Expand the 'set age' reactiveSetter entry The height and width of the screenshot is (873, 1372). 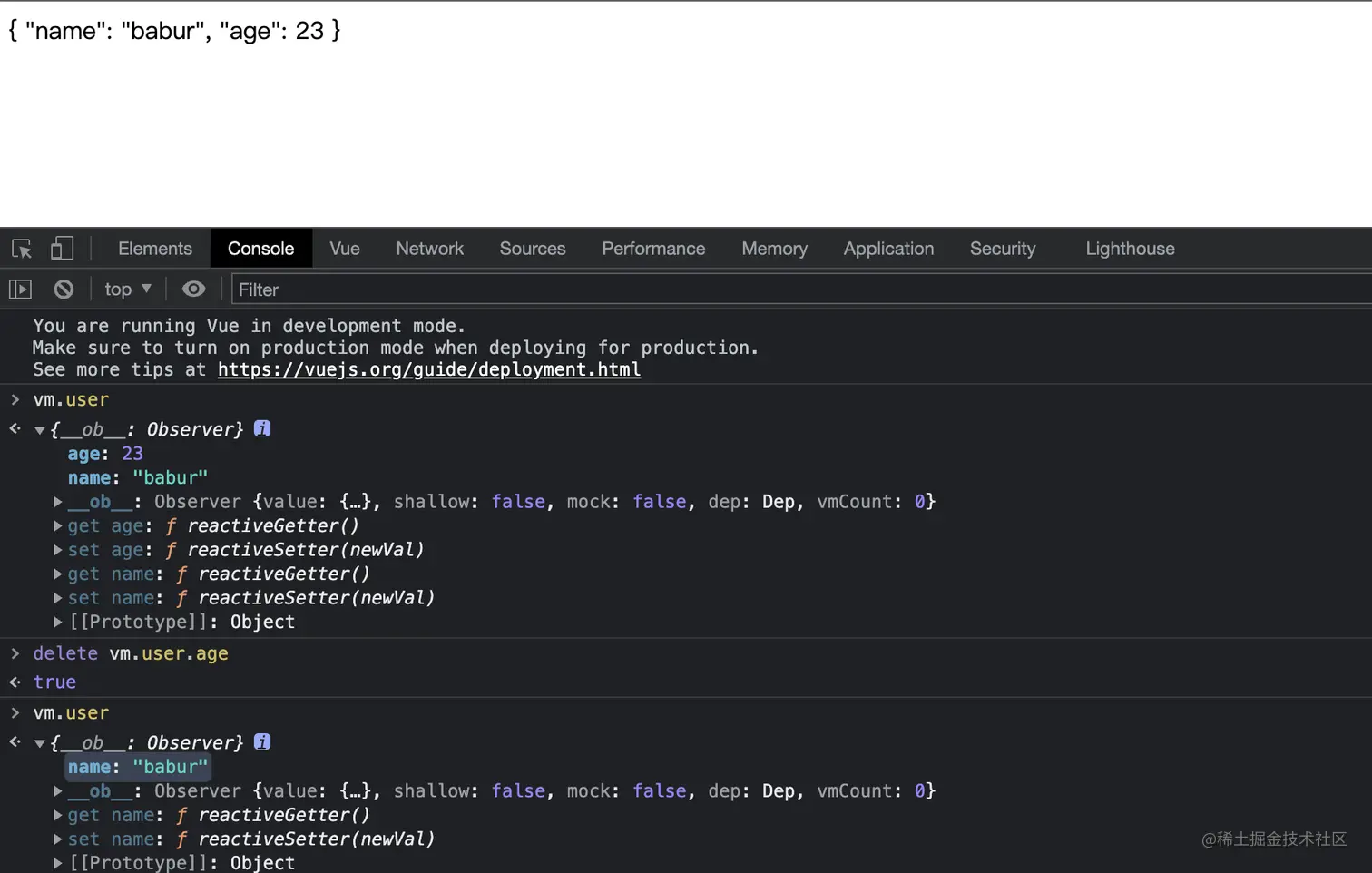pos(58,550)
